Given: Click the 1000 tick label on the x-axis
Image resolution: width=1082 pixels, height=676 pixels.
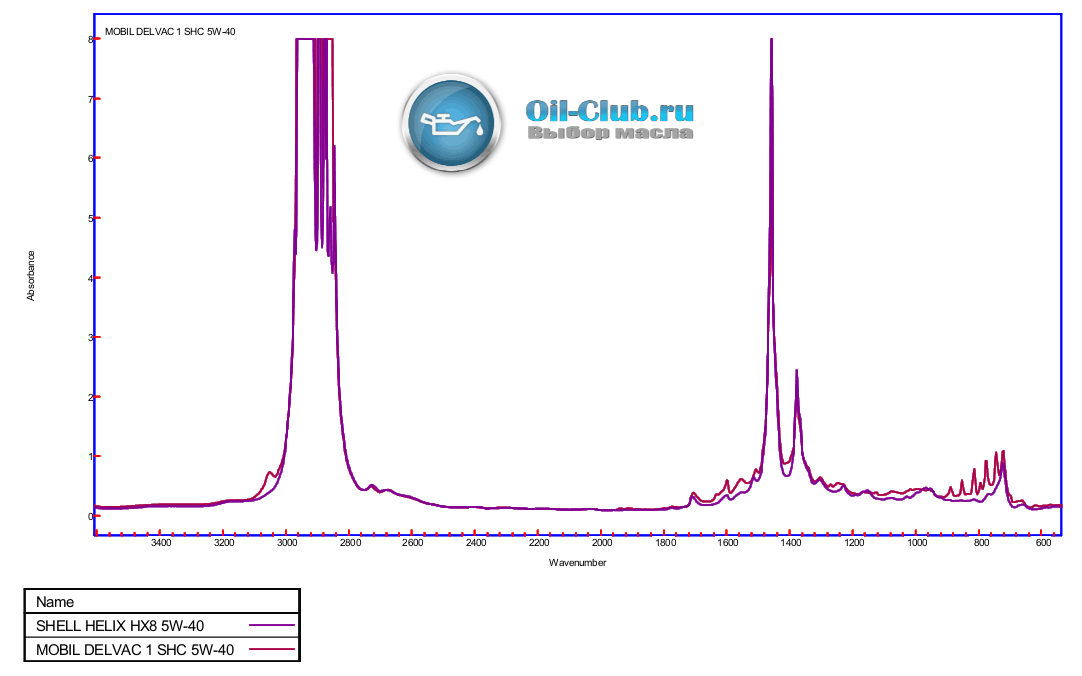Looking at the screenshot, I should point(917,543).
